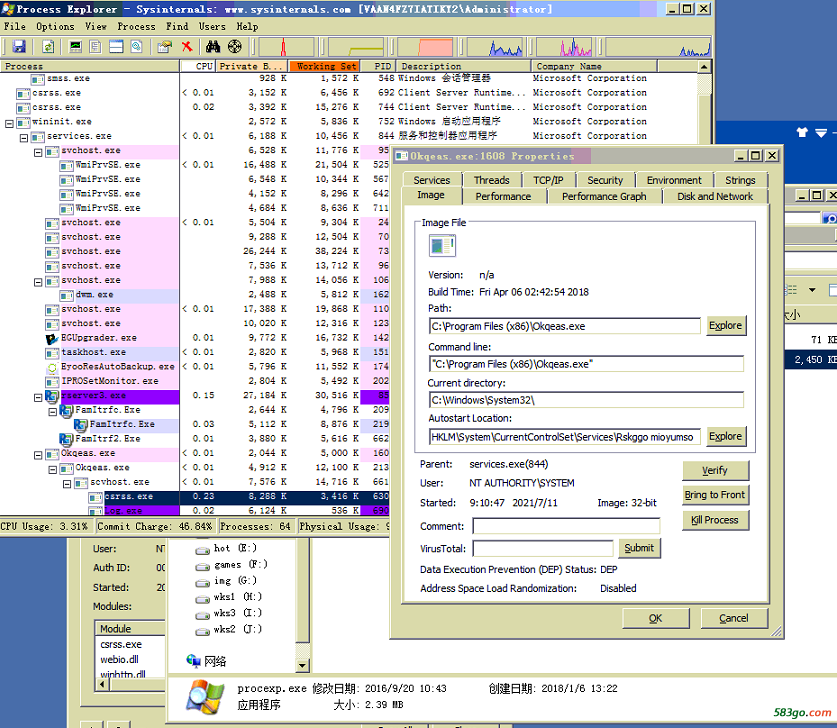Click the Command line text field

pyautogui.click(x=586, y=364)
